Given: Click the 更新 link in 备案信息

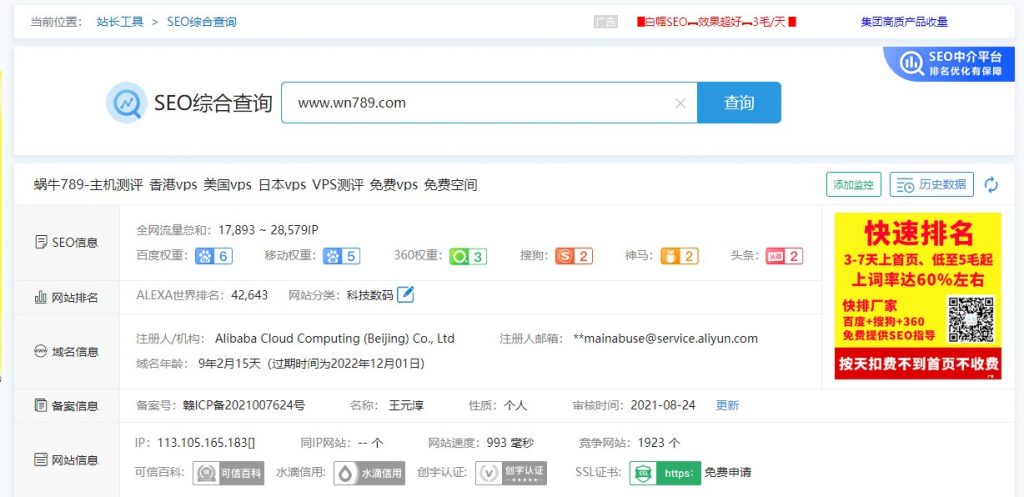Looking at the screenshot, I should pyautogui.click(x=727, y=405).
